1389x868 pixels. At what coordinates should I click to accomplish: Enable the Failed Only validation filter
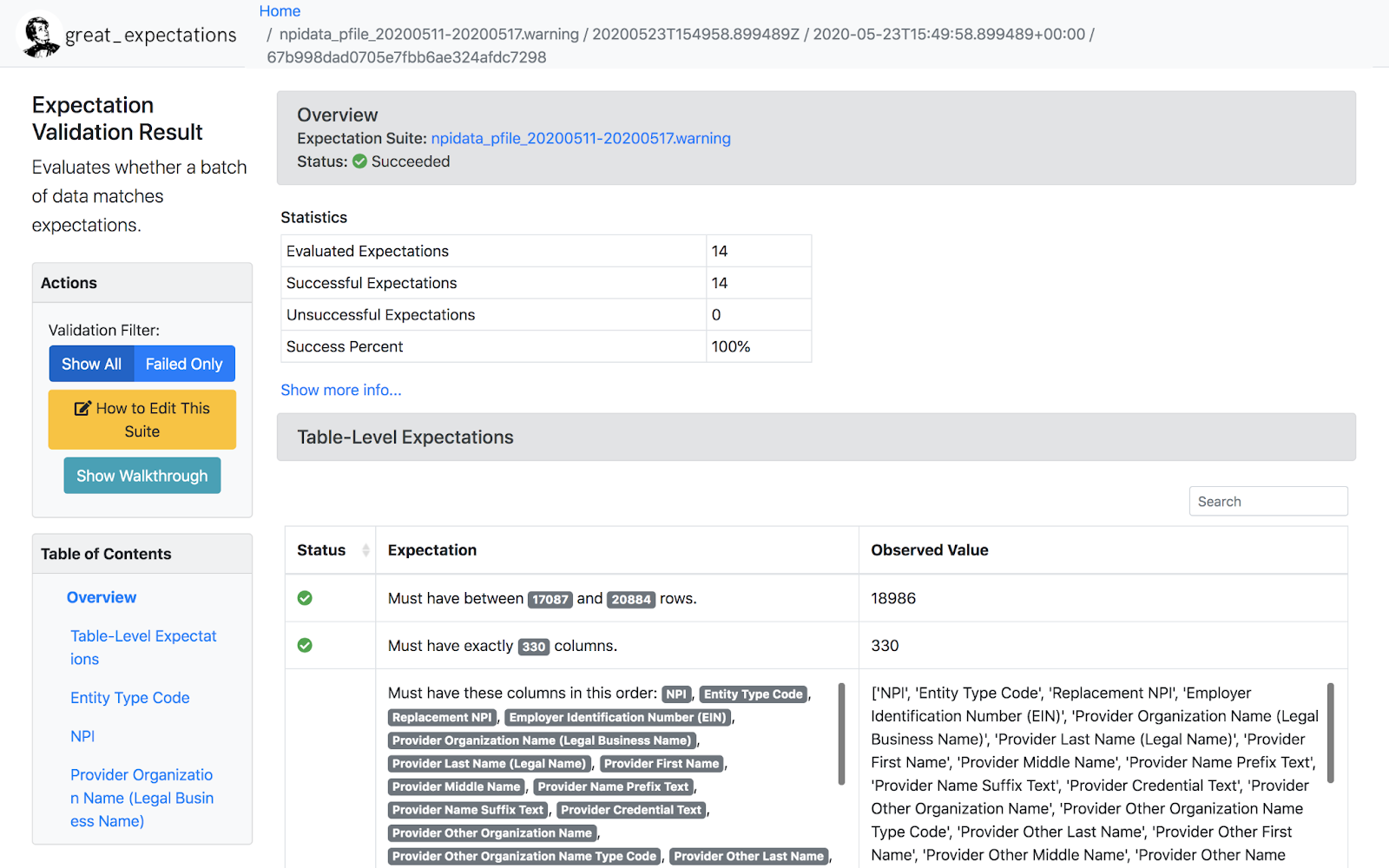point(183,364)
